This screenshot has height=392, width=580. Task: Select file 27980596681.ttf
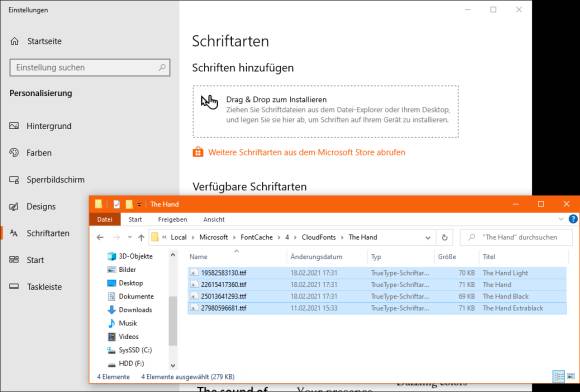[x=224, y=308]
